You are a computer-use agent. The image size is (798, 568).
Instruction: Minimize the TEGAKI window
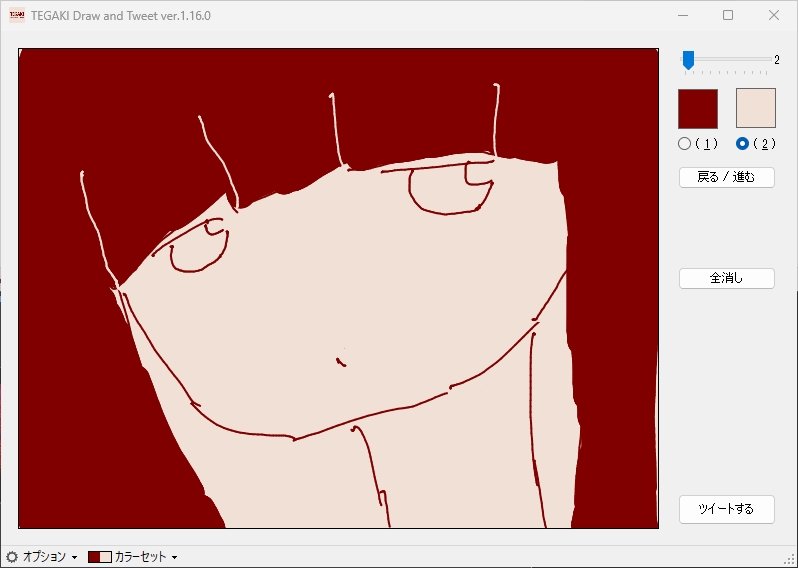(683, 16)
